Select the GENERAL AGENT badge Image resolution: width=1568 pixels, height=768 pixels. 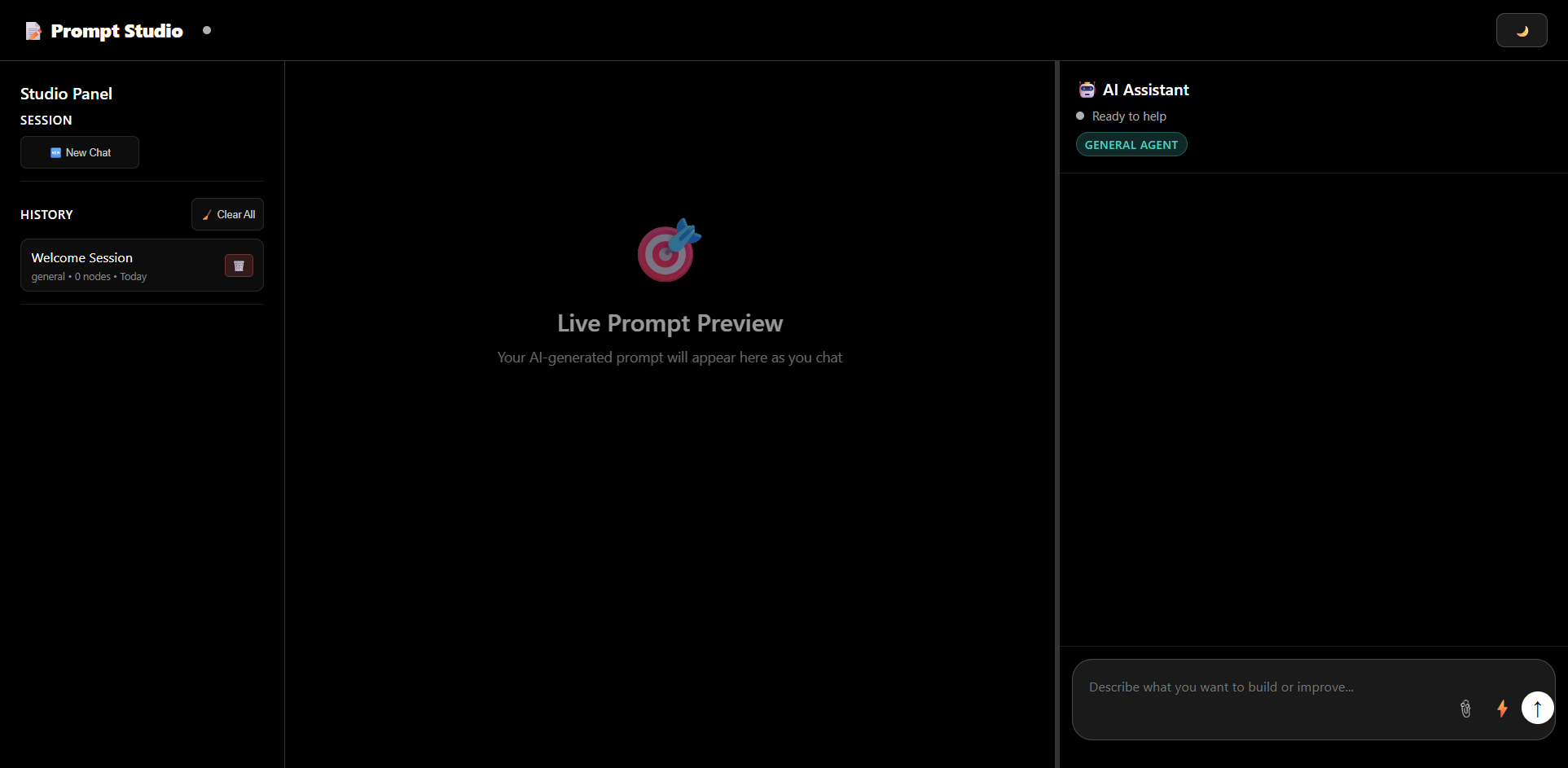pyautogui.click(x=1131, y=145)
